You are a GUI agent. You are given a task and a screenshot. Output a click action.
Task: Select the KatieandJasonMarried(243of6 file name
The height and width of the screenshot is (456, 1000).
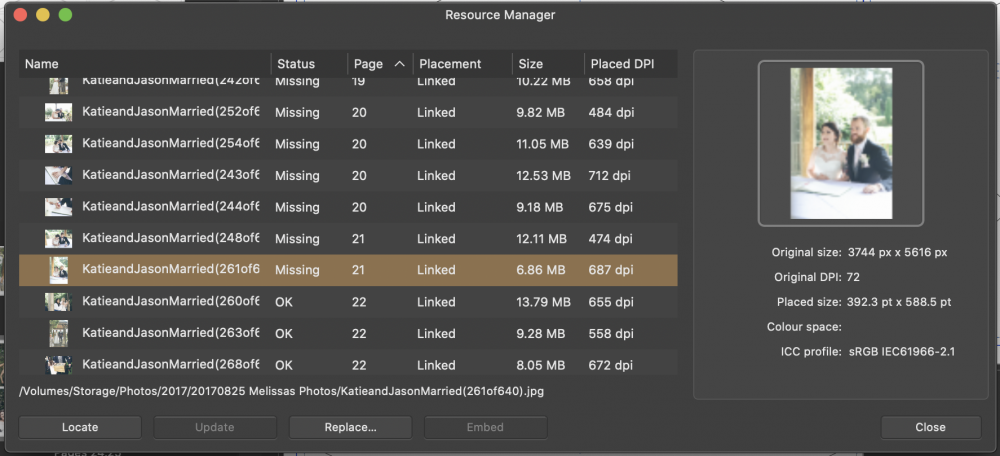[x=171, y=175]
